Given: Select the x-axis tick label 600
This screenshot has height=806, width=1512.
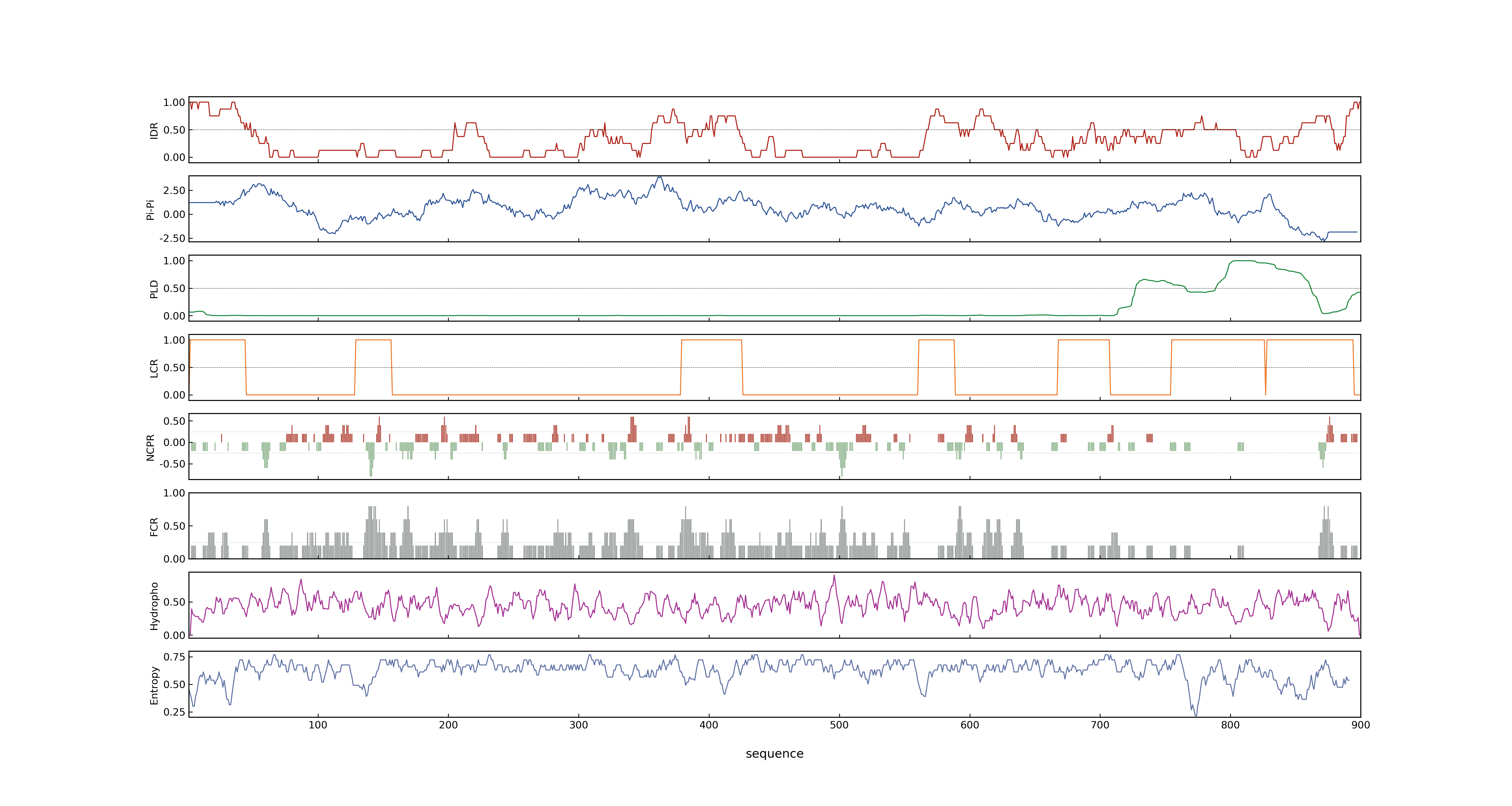Looking at the screenshot, I should (970, 725).
